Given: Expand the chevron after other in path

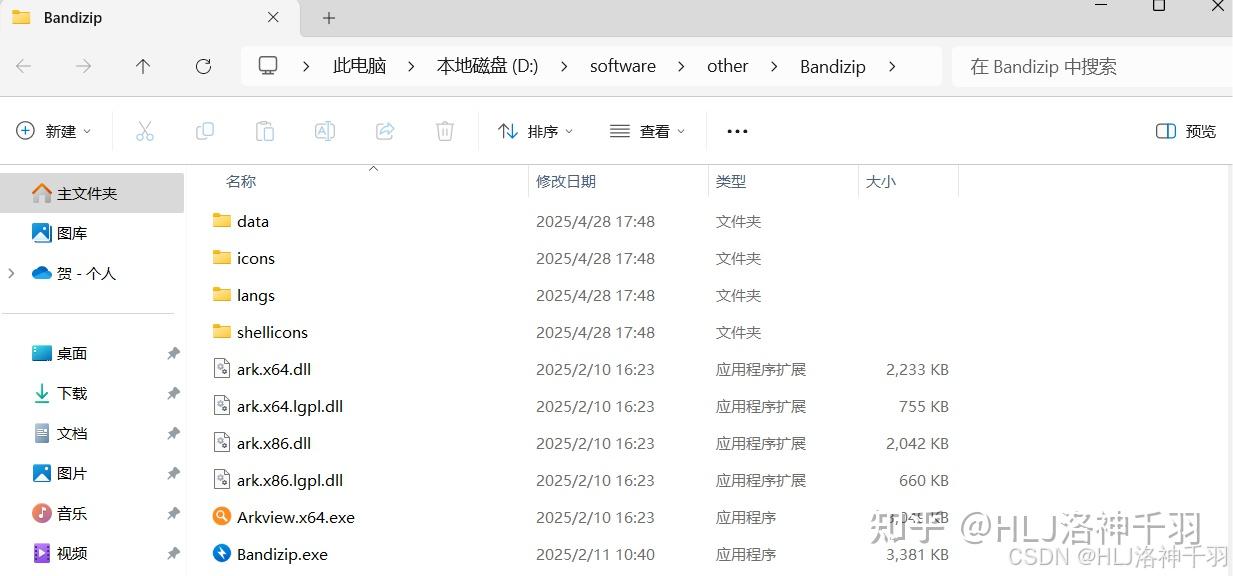Looking at the screenshot, I should [x=774, y=66].
